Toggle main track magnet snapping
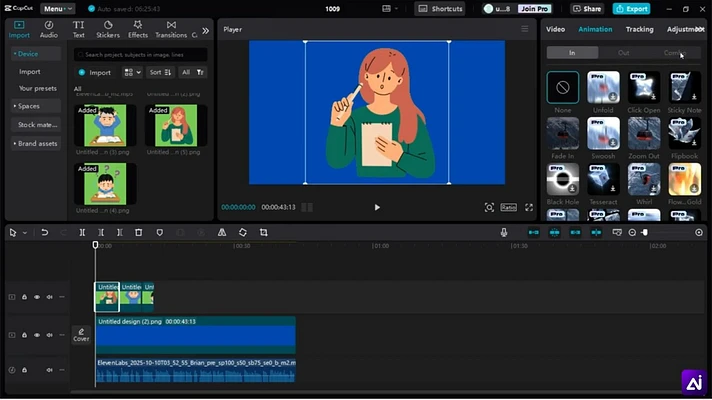Image resolution: width=712 pixels, height=400 pixels. 534,232
